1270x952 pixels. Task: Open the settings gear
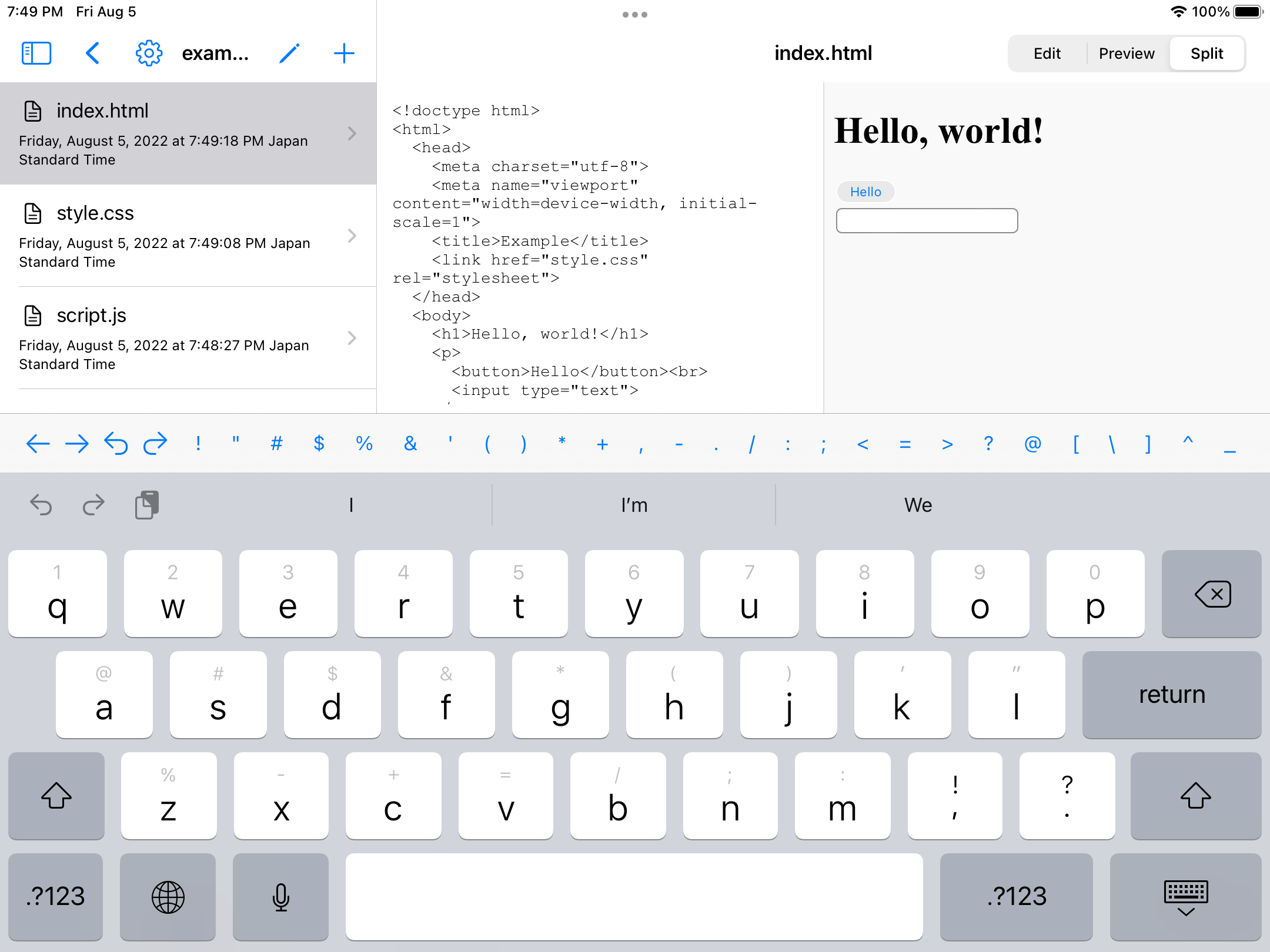tap(149, 53)
